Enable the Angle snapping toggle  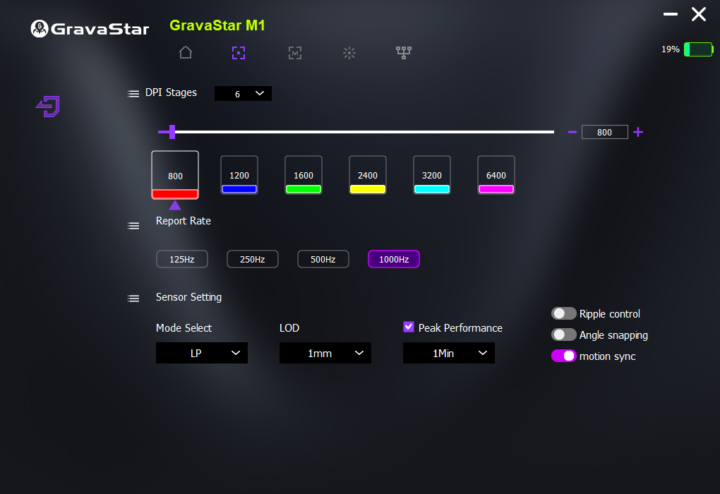click(x=563, y=335)
